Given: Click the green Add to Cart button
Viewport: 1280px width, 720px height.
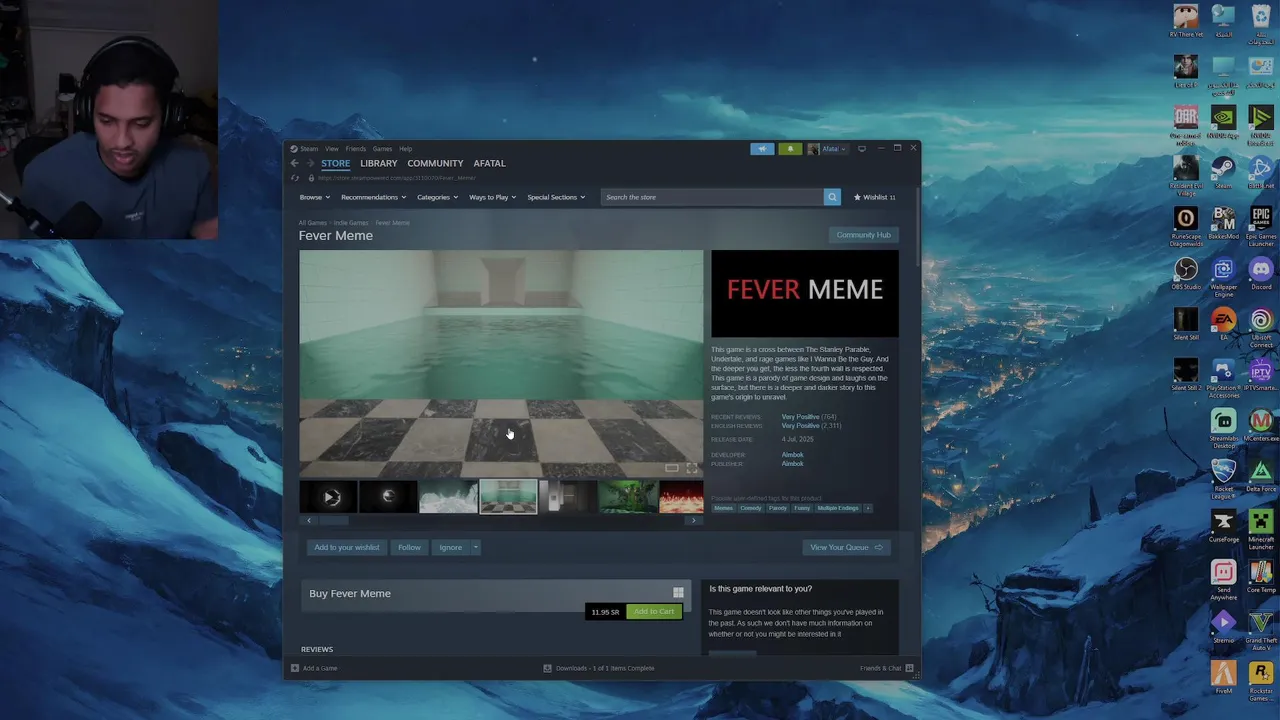Looking at the screenshot, I should (x=654, y=612).
